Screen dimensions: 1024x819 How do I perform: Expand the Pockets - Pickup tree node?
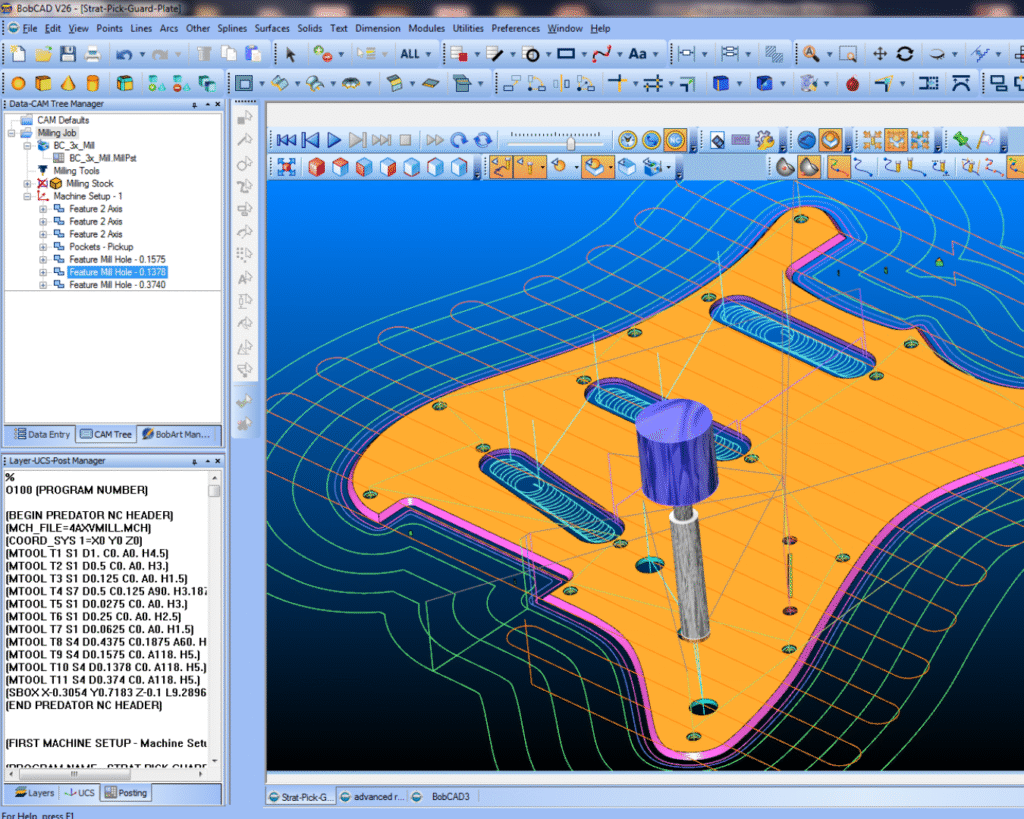click(x=43, y=247)
